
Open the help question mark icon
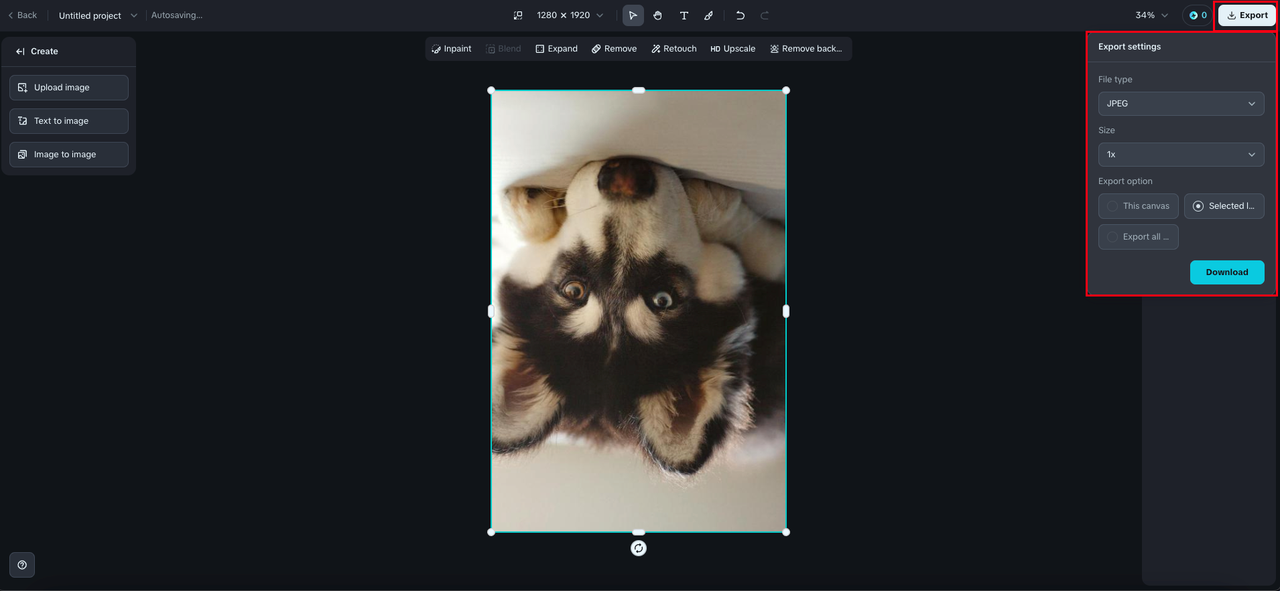pyautogui.click(x=22, y=565)
